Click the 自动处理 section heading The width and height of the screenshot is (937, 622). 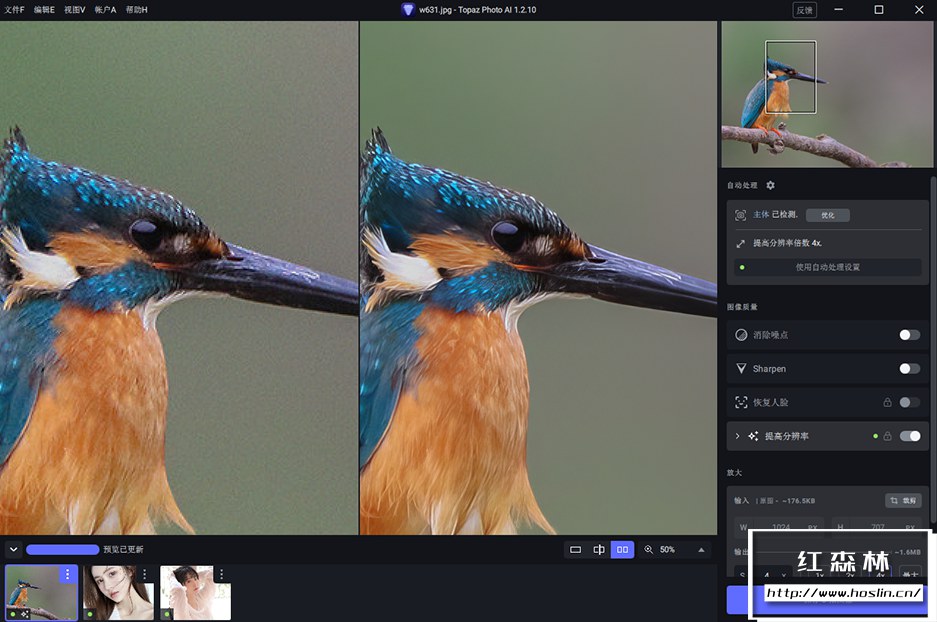pyautogui.click(x=742, y=185)
